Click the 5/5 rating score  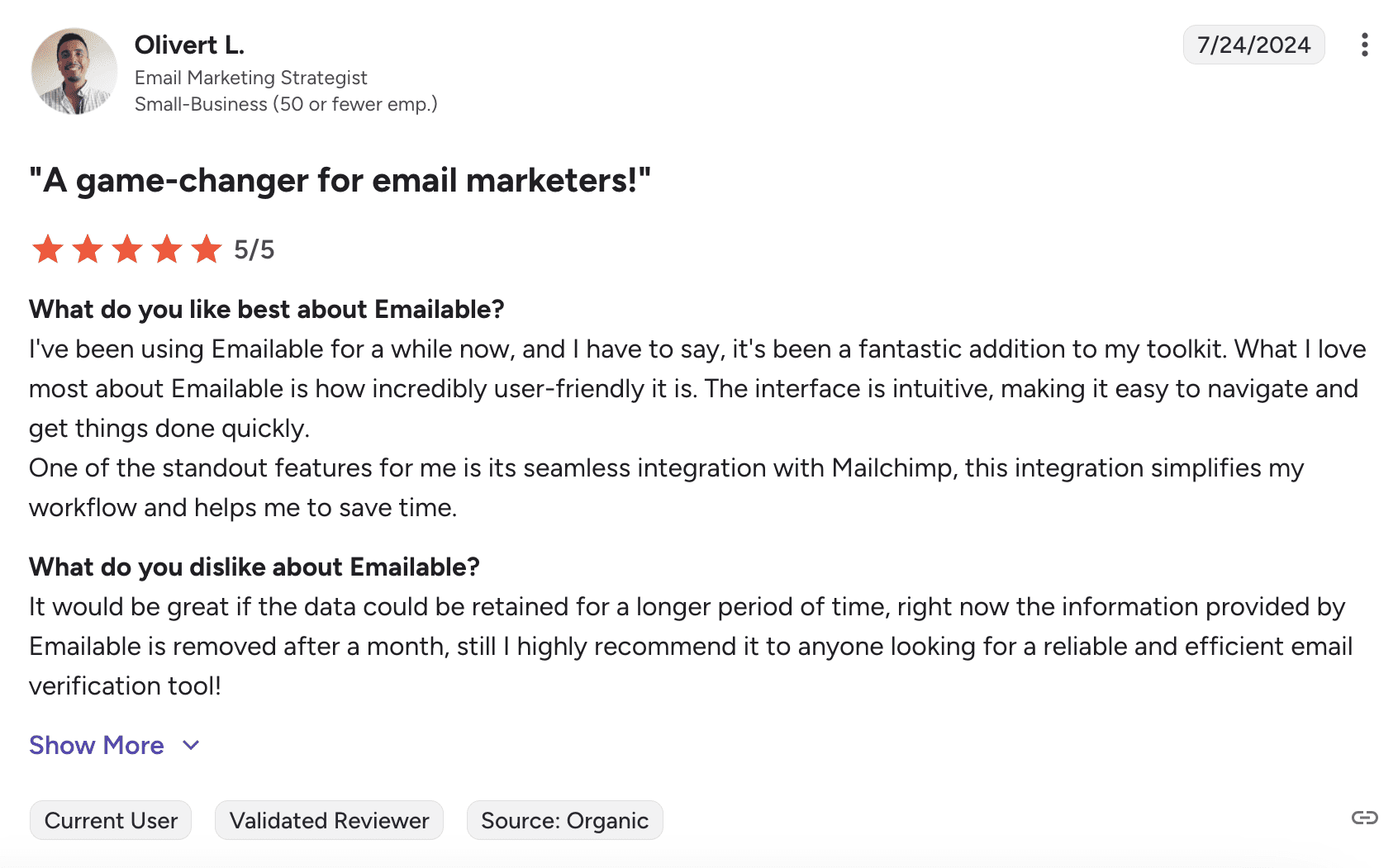pos(254,249)
